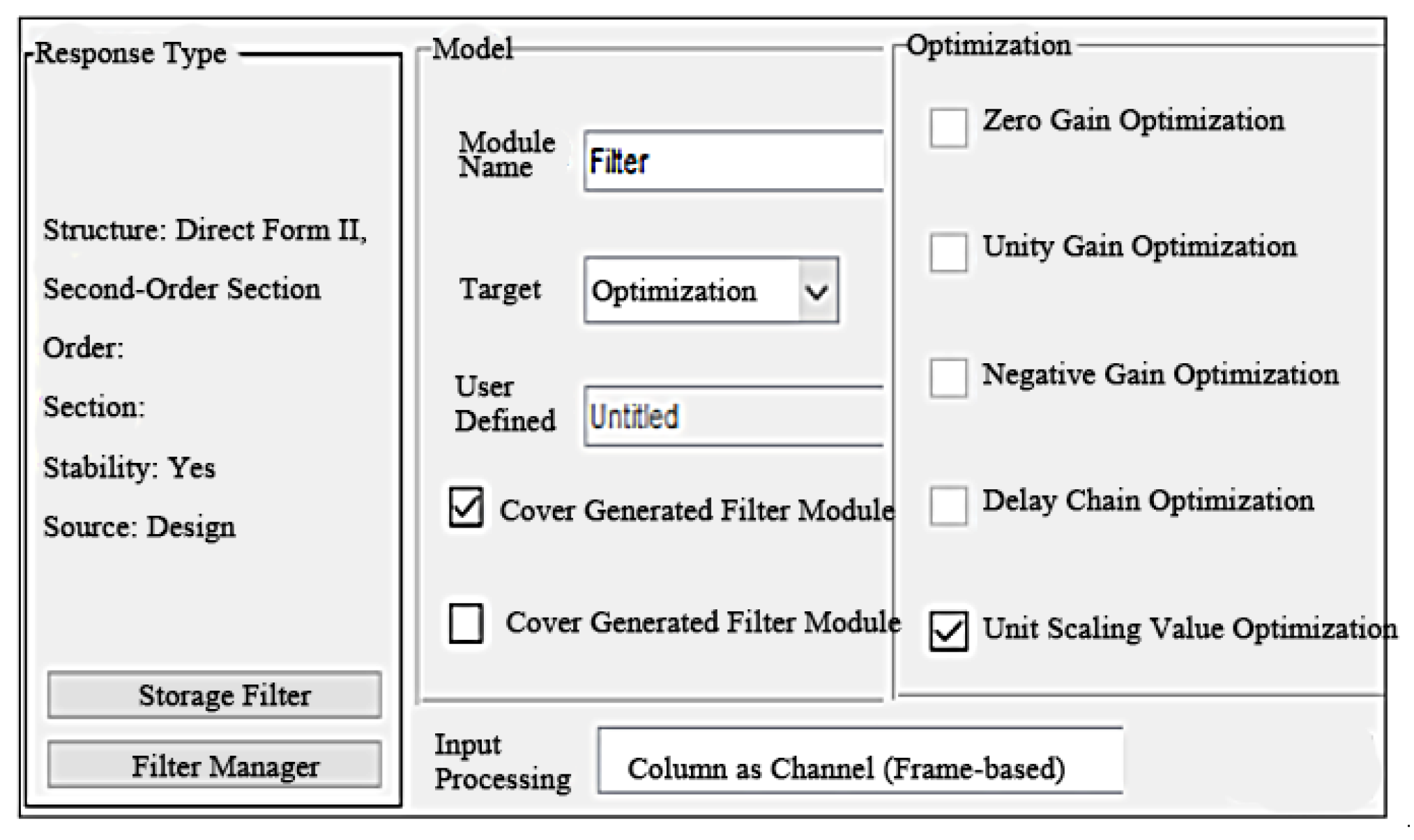Uncheck Unit Scaling Value Optimization
The image size is (1414, 840).
click(x=948, y=631)
